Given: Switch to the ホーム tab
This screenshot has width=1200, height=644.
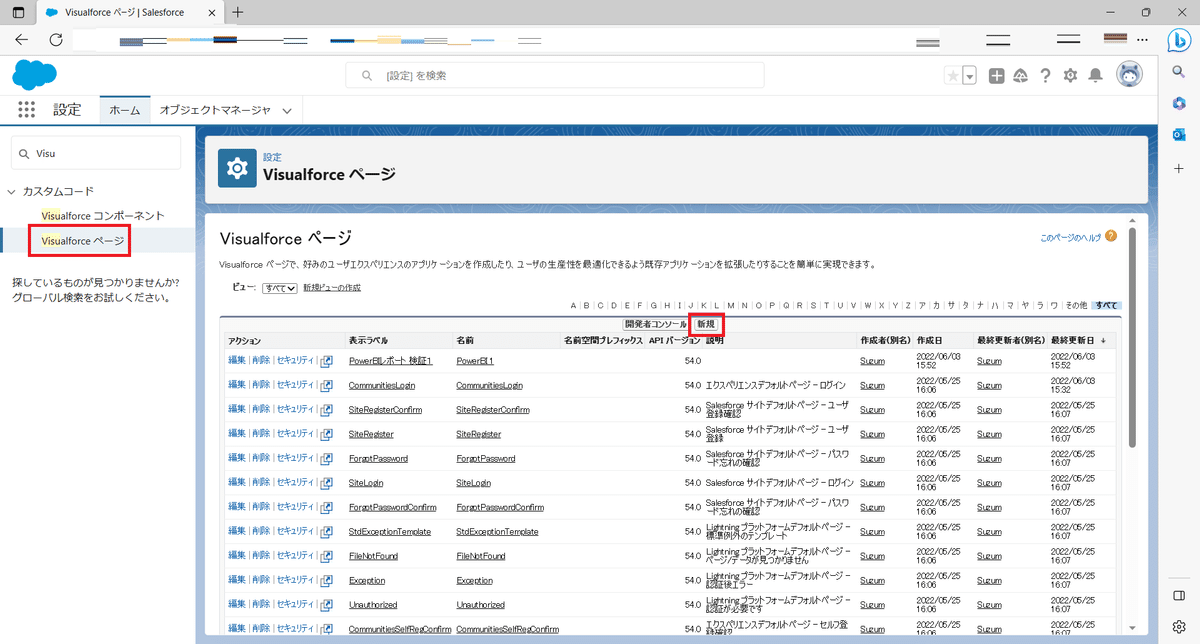Looking at the screenshot, I should 125,110.
